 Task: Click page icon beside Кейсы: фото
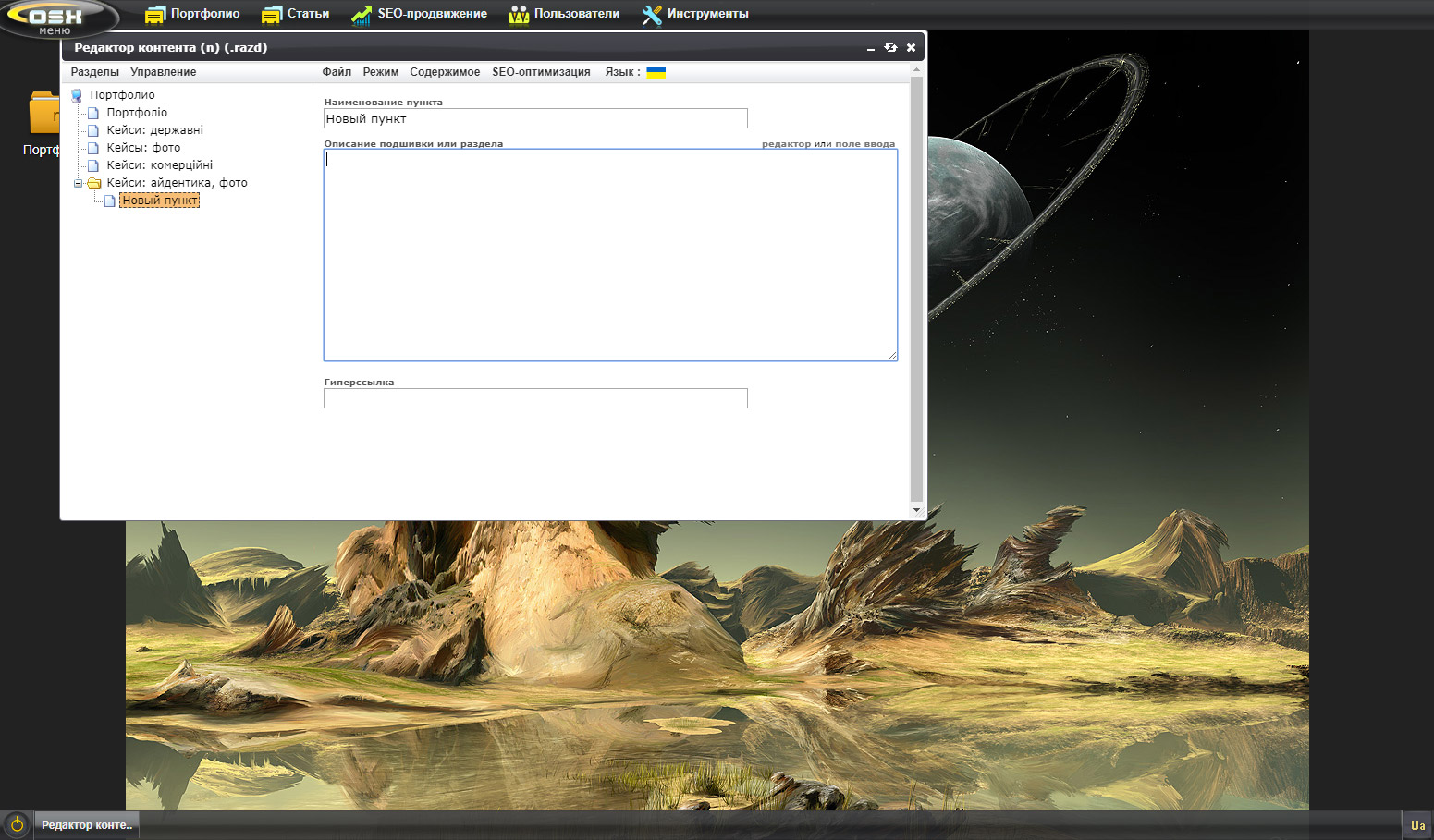point(92,148)
